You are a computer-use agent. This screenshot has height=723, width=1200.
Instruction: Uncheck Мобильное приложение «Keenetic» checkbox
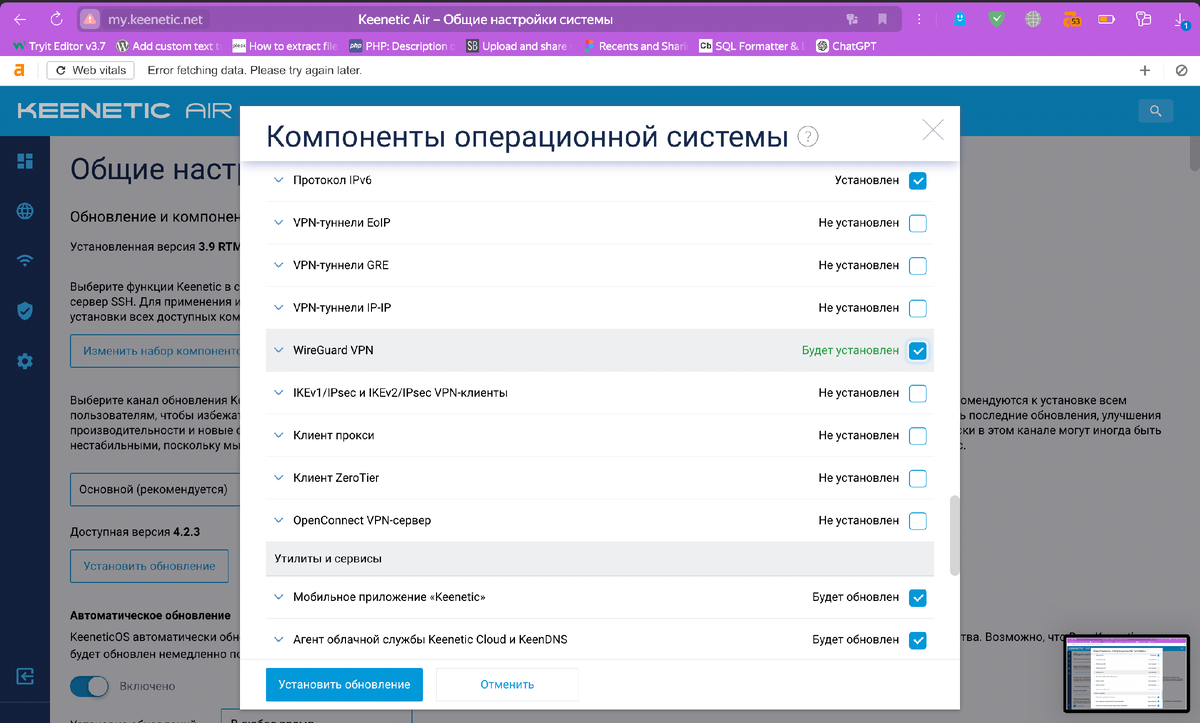click(918, 598)
